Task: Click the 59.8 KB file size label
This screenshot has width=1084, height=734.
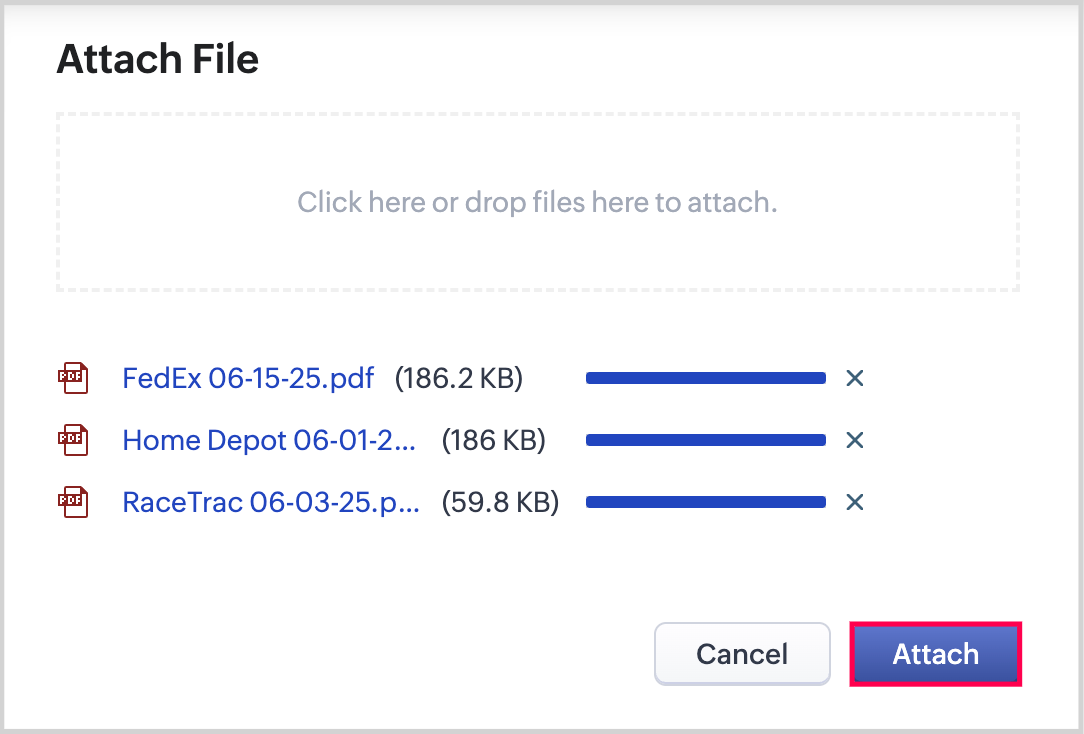Action: pos(500,502)
